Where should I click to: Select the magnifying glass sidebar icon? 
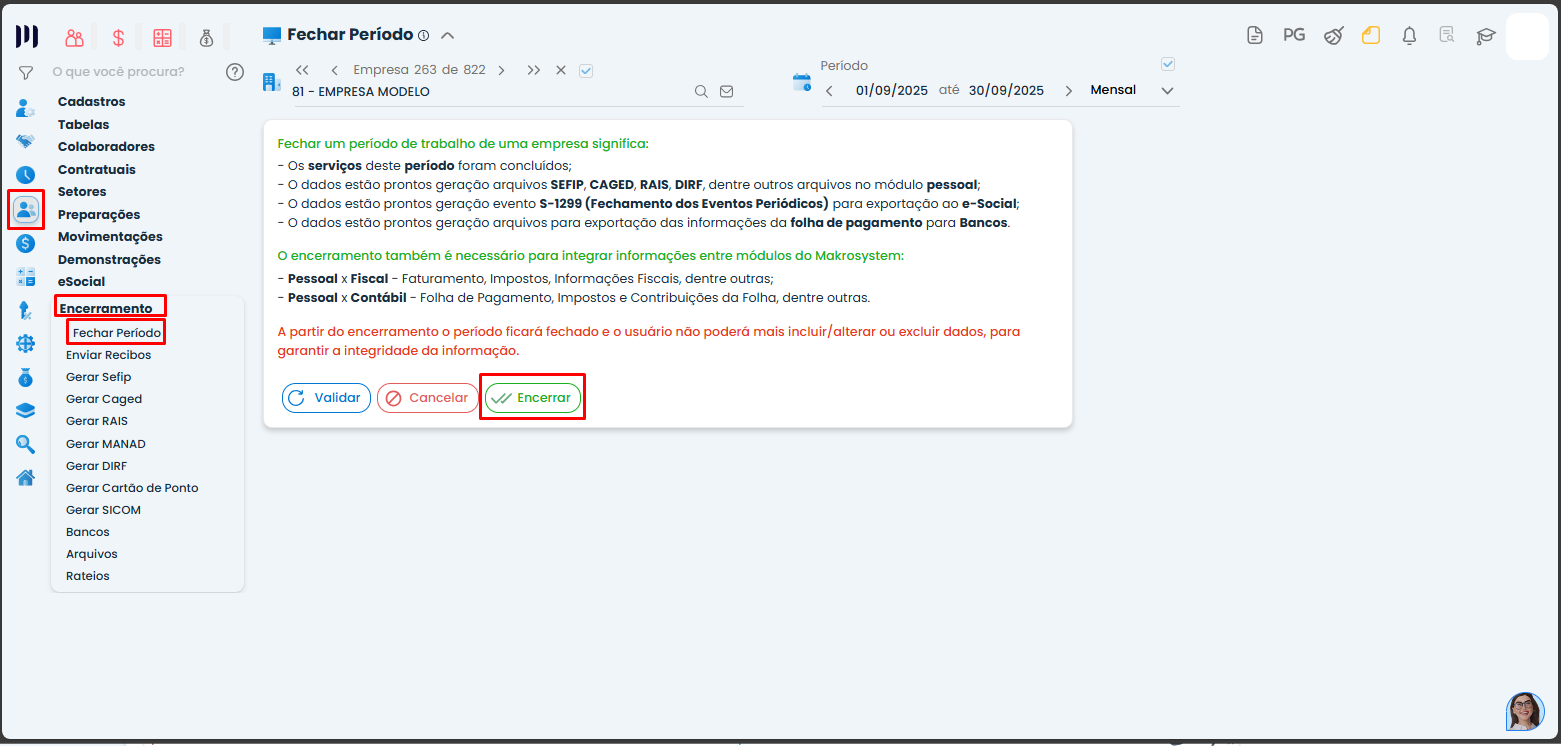[x=26, y=445]
